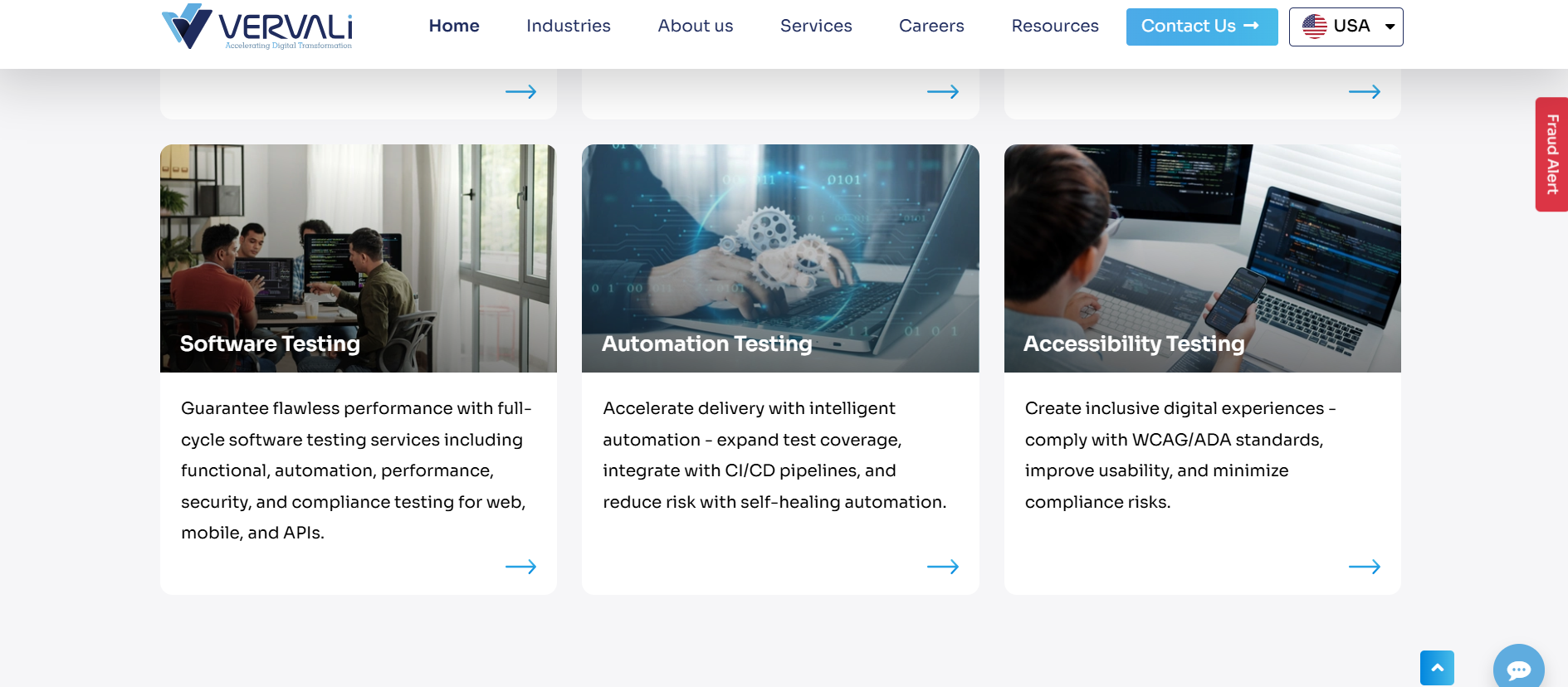
Task: Open the Fraud Alert side tab
Action: [1551, 154]
